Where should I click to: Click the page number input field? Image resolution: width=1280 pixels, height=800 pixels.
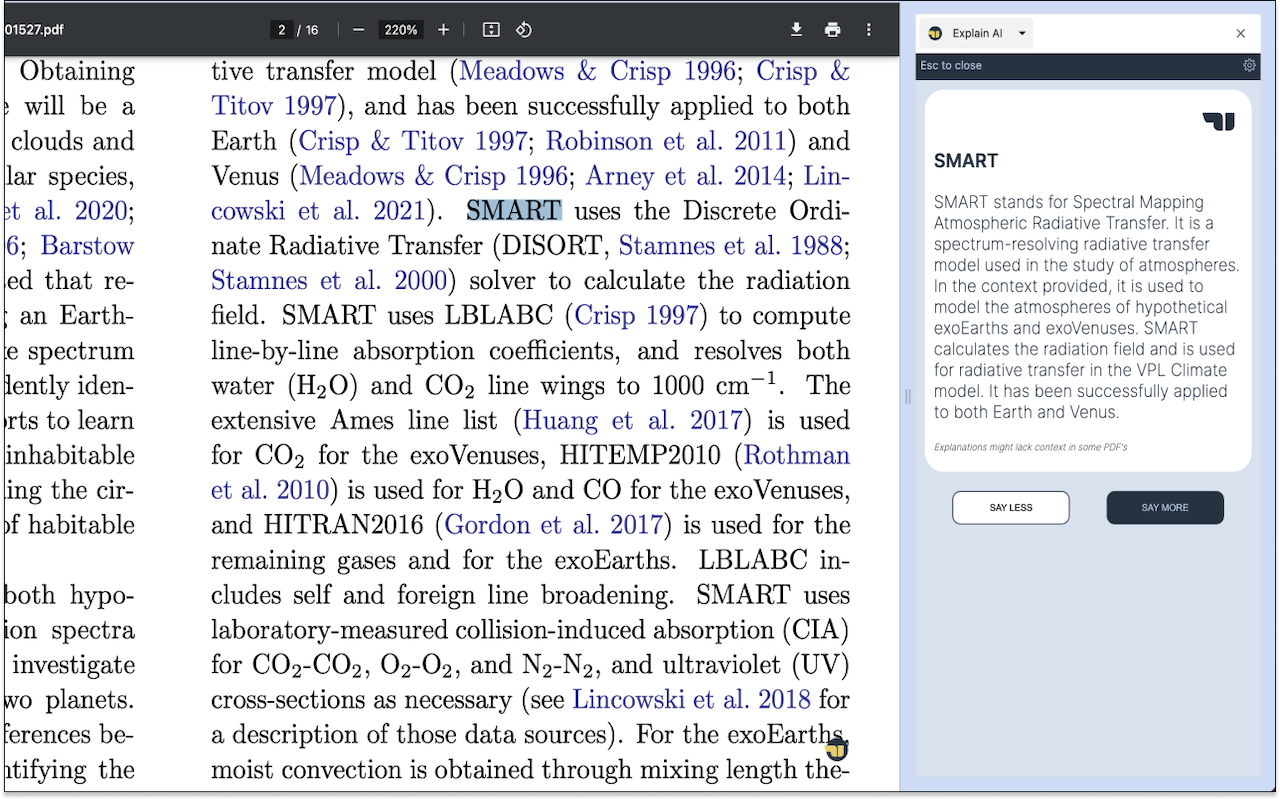(281, 29)
